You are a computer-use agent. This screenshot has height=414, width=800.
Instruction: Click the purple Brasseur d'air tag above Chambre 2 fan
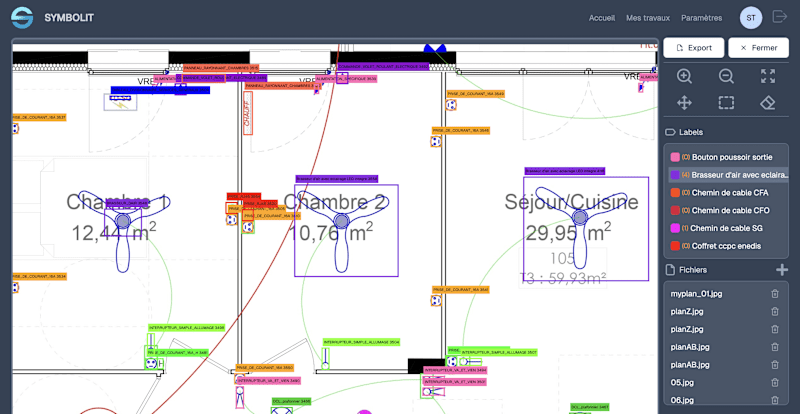click(x=337, y=179)
